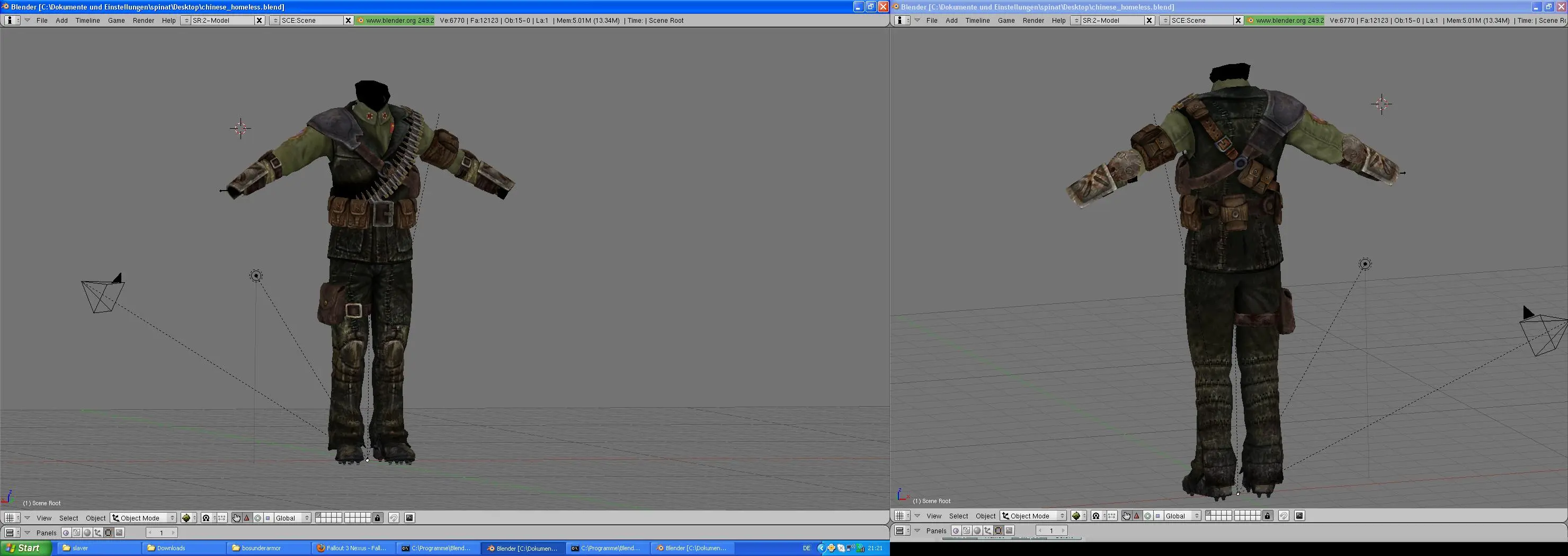The height and width of the screenshot is (556, 1568).
Task: Delete SR:2-Model screen via X in left window
Action: tap(260, 20)
